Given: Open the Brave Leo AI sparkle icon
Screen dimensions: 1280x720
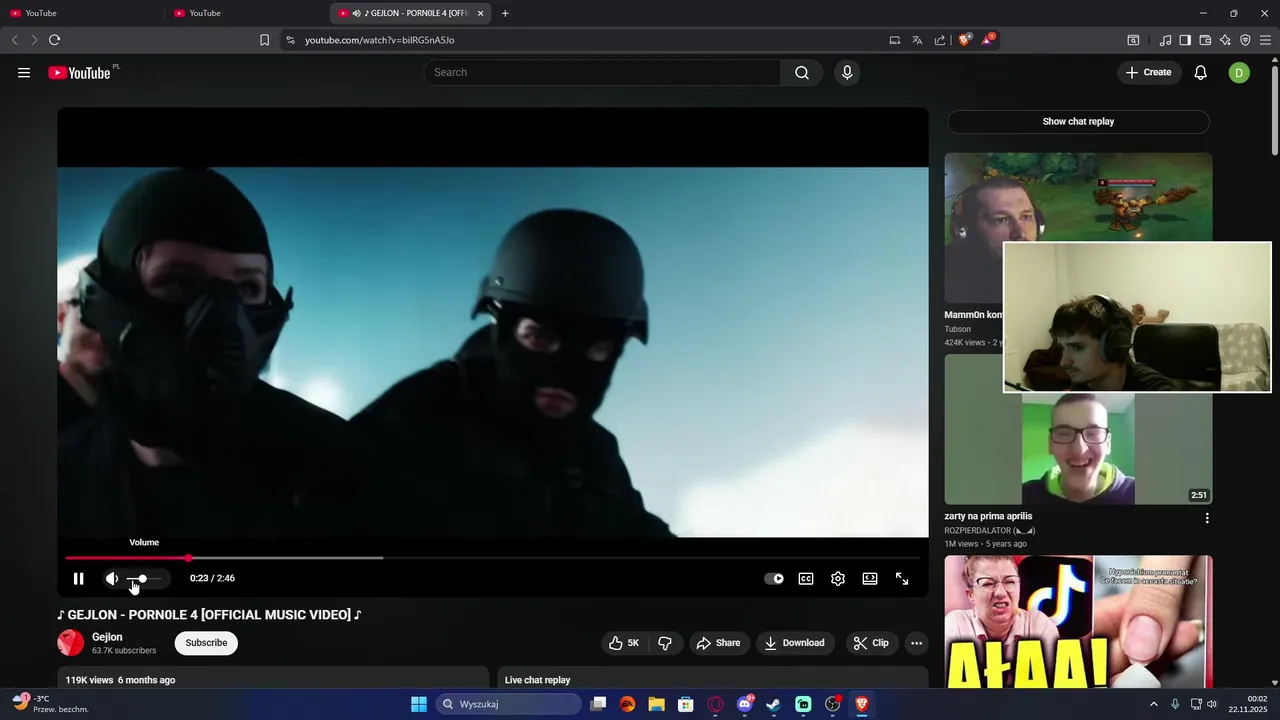Looking at the screenshot, I should [x=1225, y=40].
